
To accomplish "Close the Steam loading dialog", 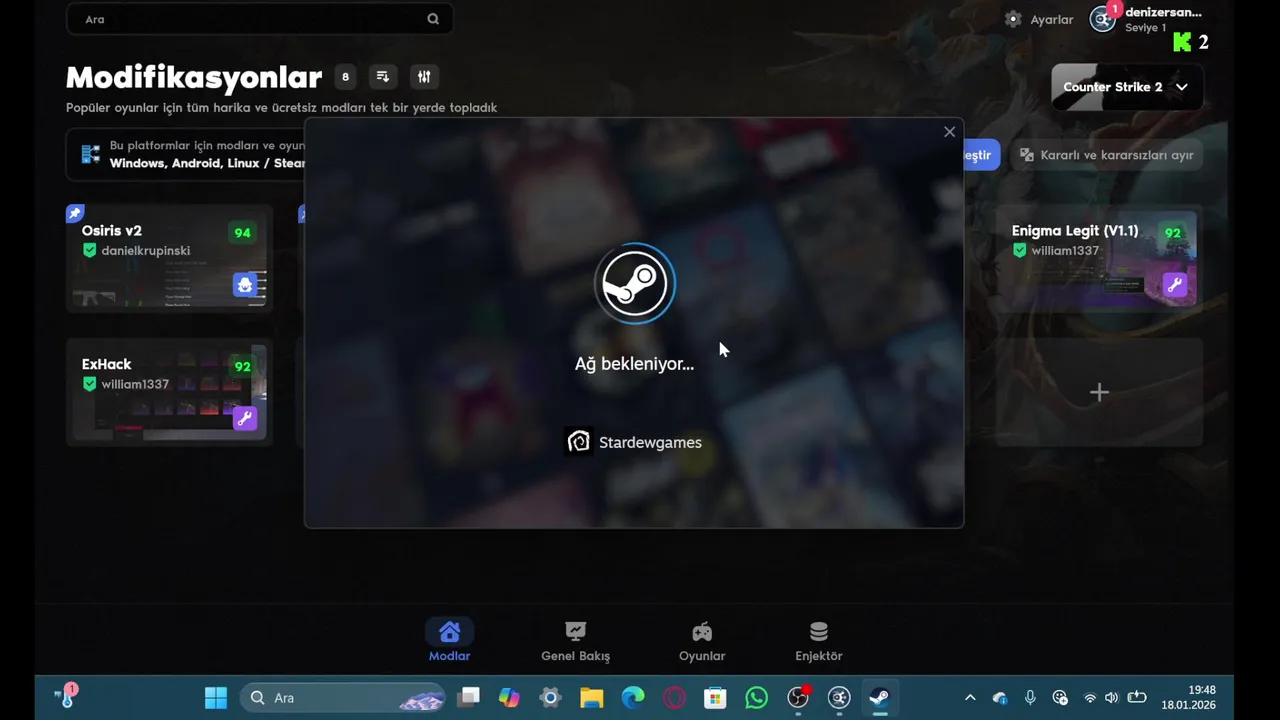I will (x=949, y=132).
